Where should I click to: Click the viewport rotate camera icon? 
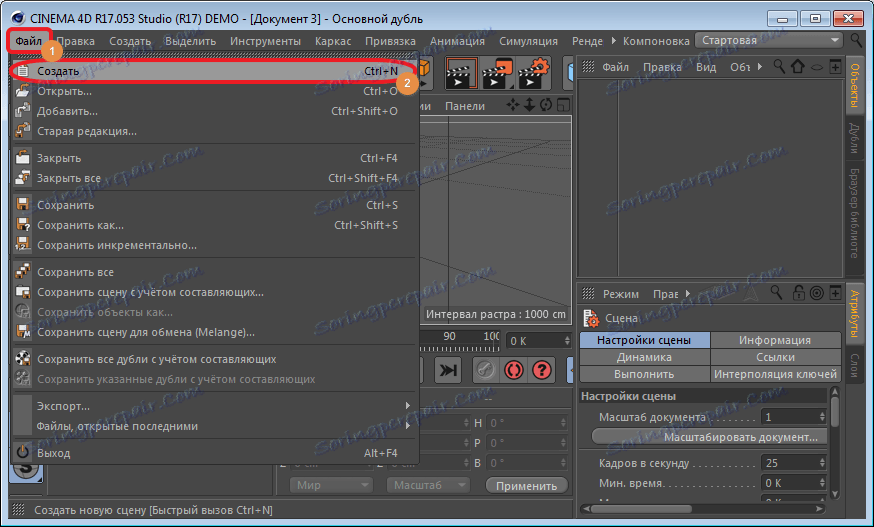(x=545, y=106)
